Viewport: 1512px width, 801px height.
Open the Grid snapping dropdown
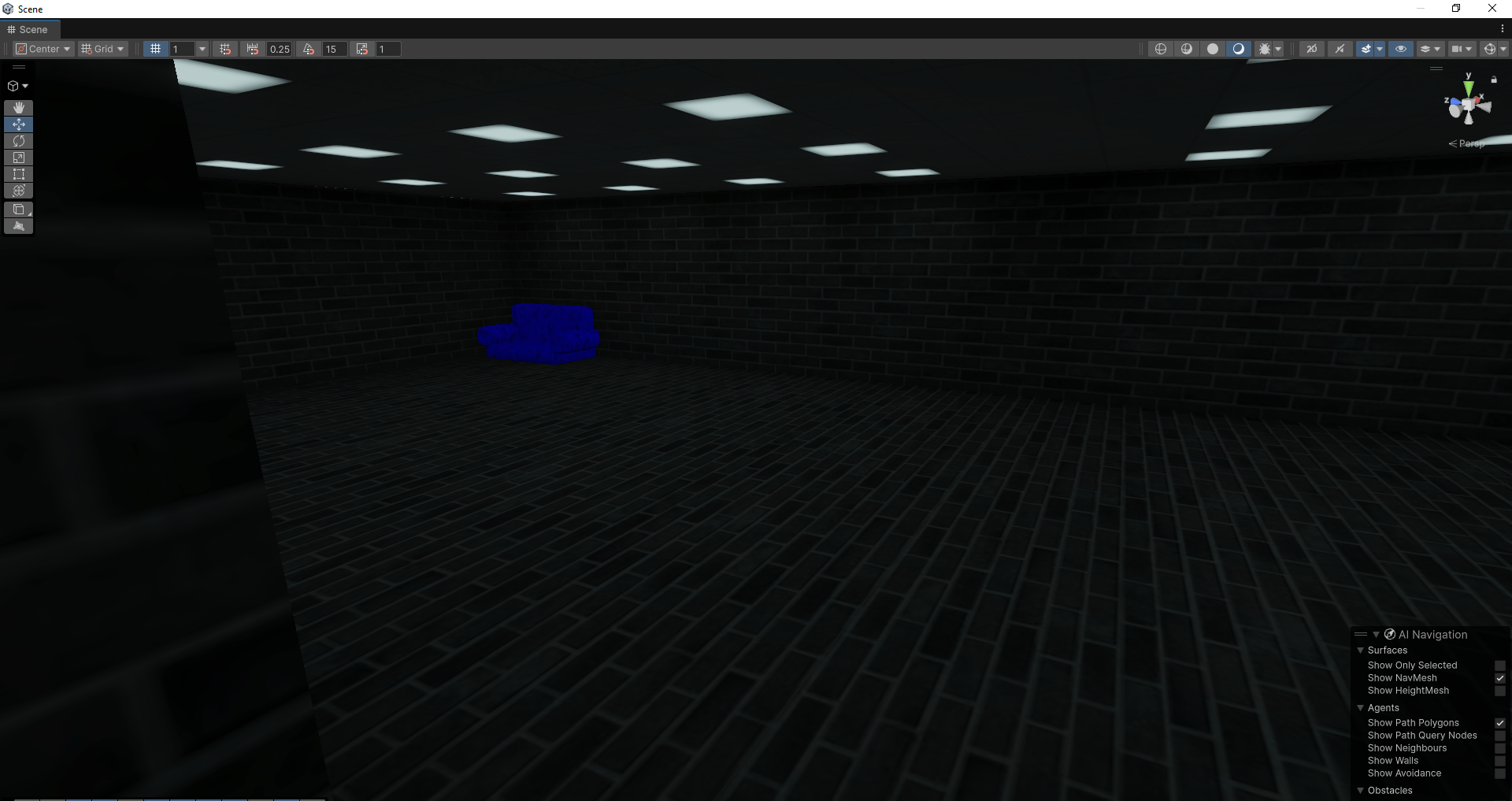[x=103, y=49]
